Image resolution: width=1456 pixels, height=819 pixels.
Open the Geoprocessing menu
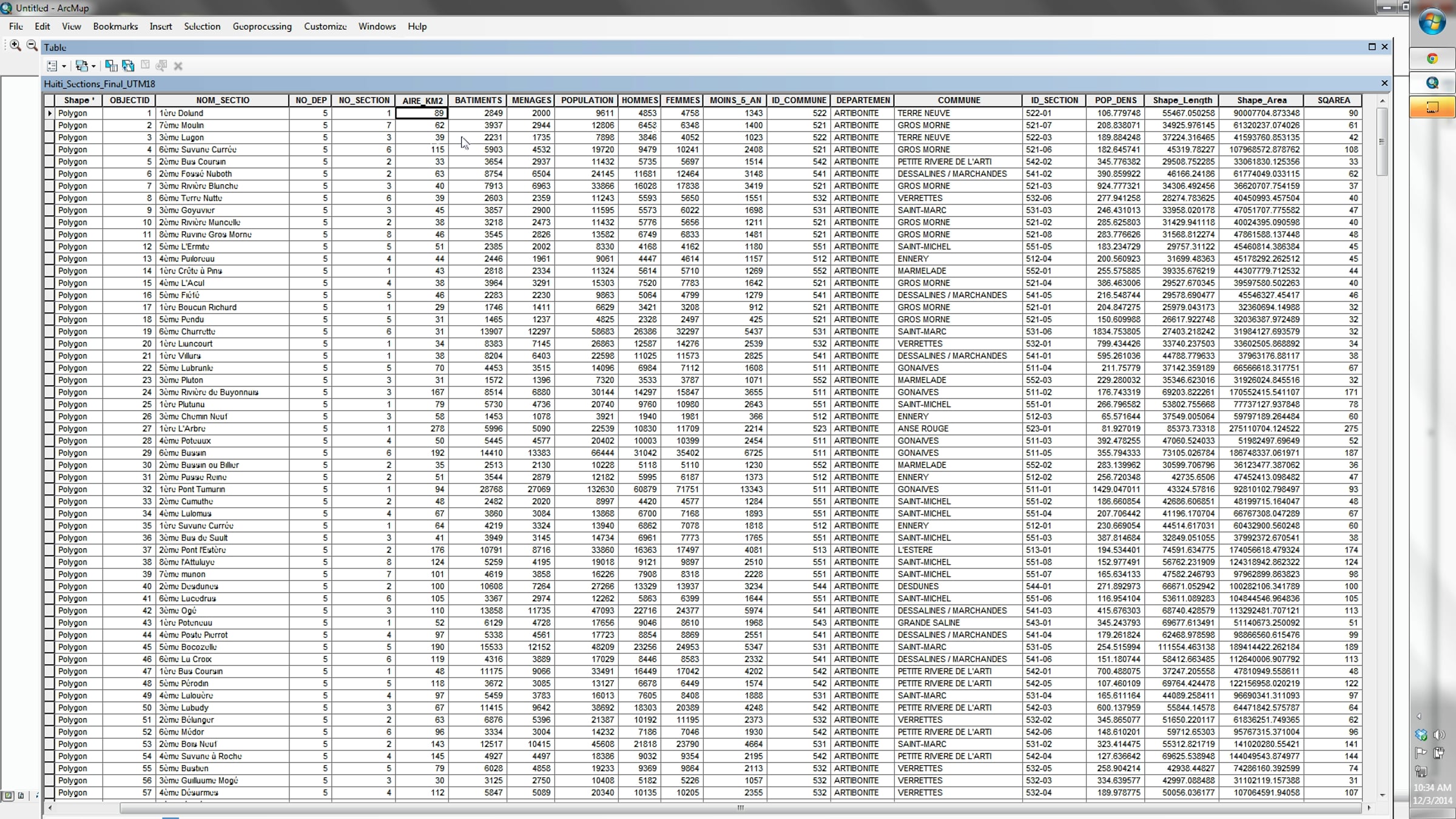tap(261, 27)
